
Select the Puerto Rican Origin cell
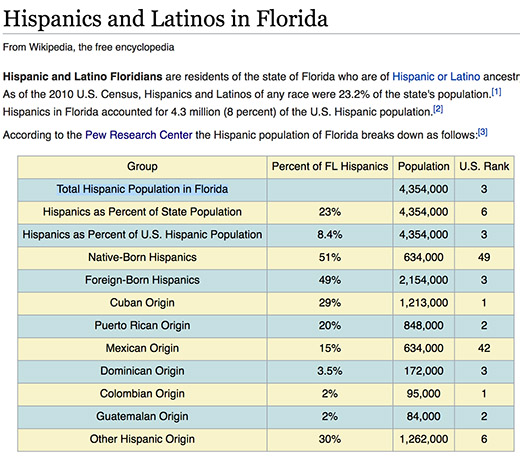[x=142, y=325]
